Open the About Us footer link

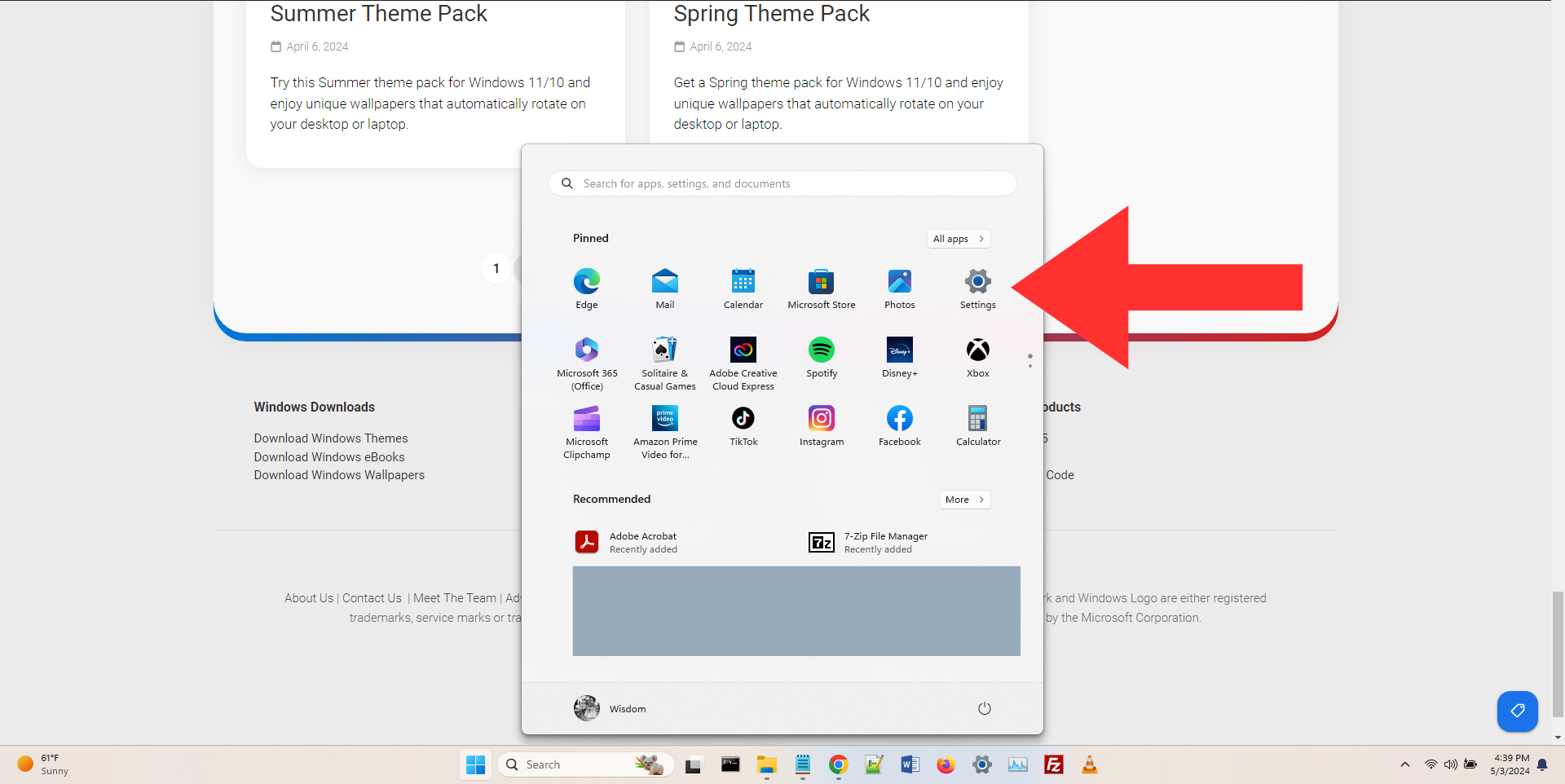point(309,598)
